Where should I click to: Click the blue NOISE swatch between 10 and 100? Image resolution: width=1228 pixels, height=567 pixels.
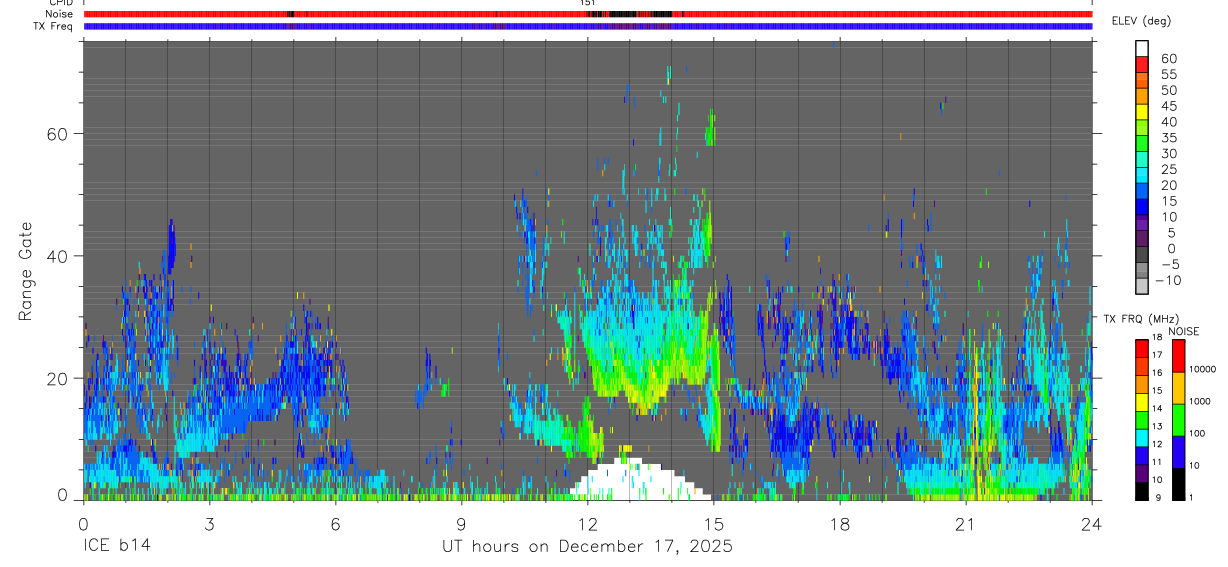pyautogui.click(x=1178, y=451)
